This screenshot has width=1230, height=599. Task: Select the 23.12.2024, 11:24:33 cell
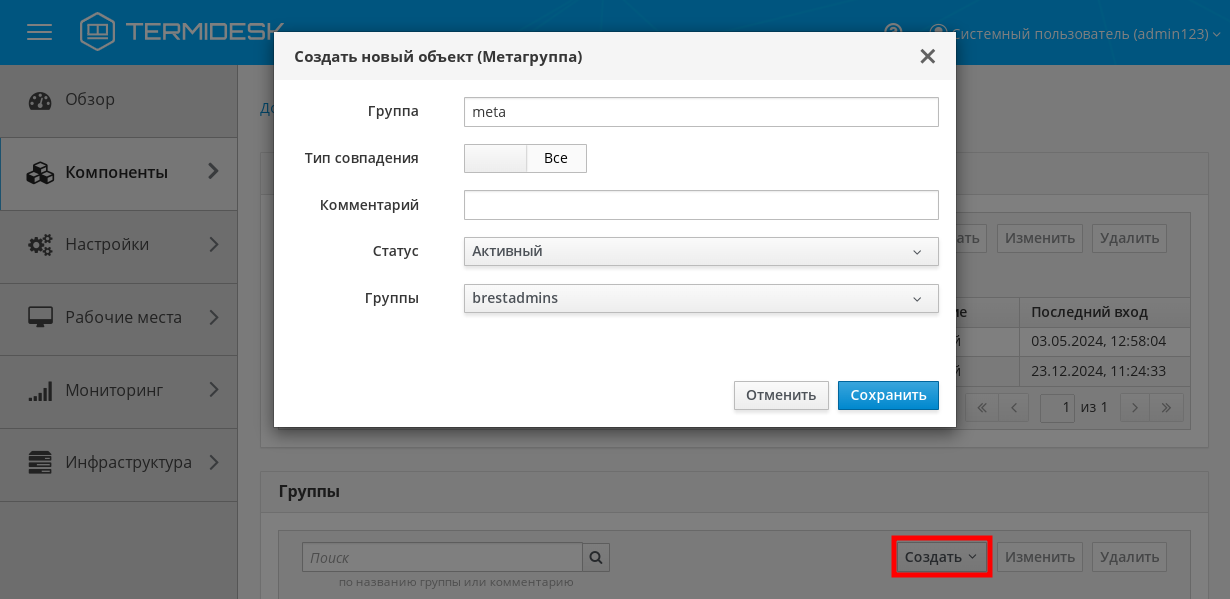[x=1105, y=371]
